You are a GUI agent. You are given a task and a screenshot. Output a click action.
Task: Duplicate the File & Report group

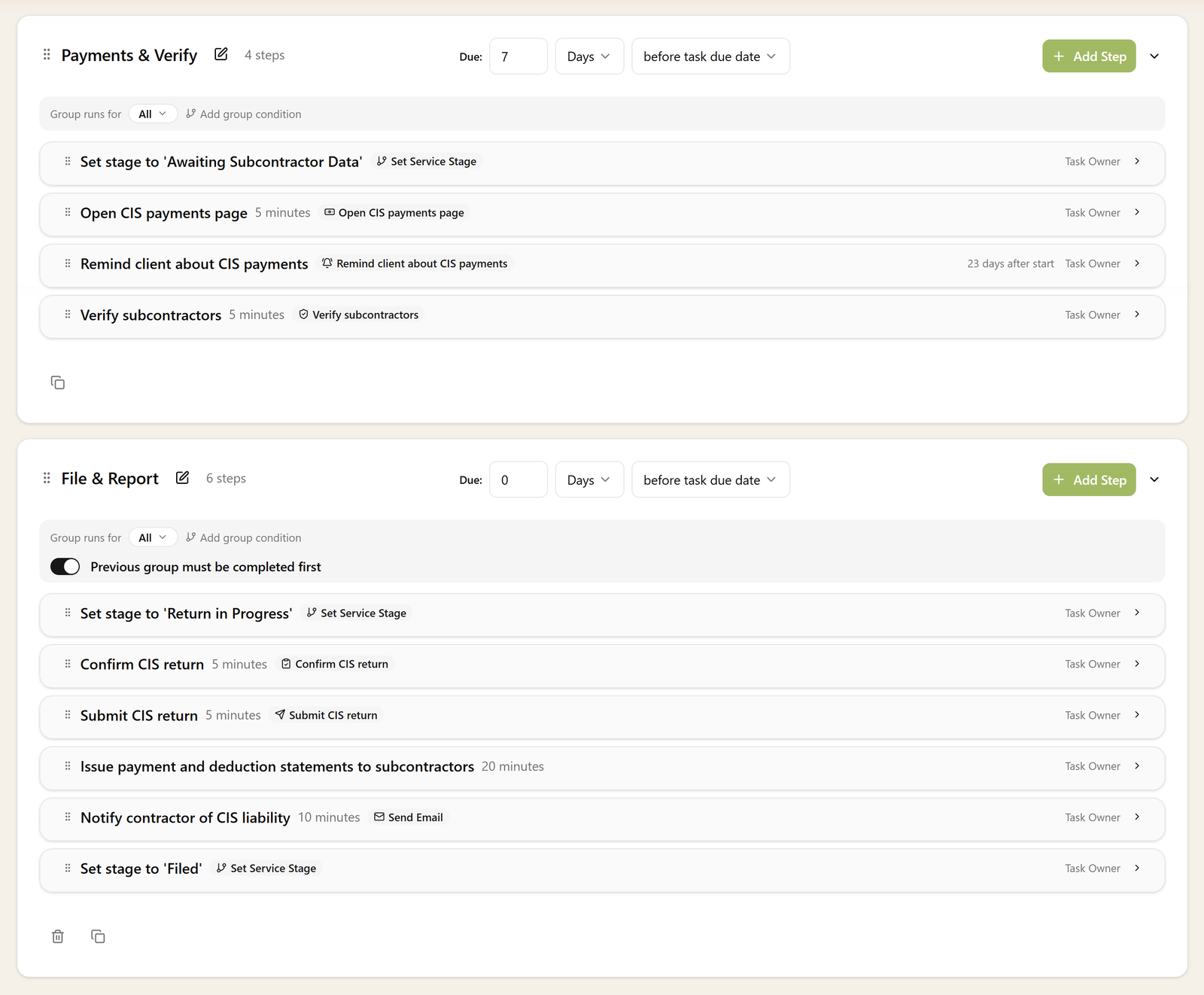(98, 936)
